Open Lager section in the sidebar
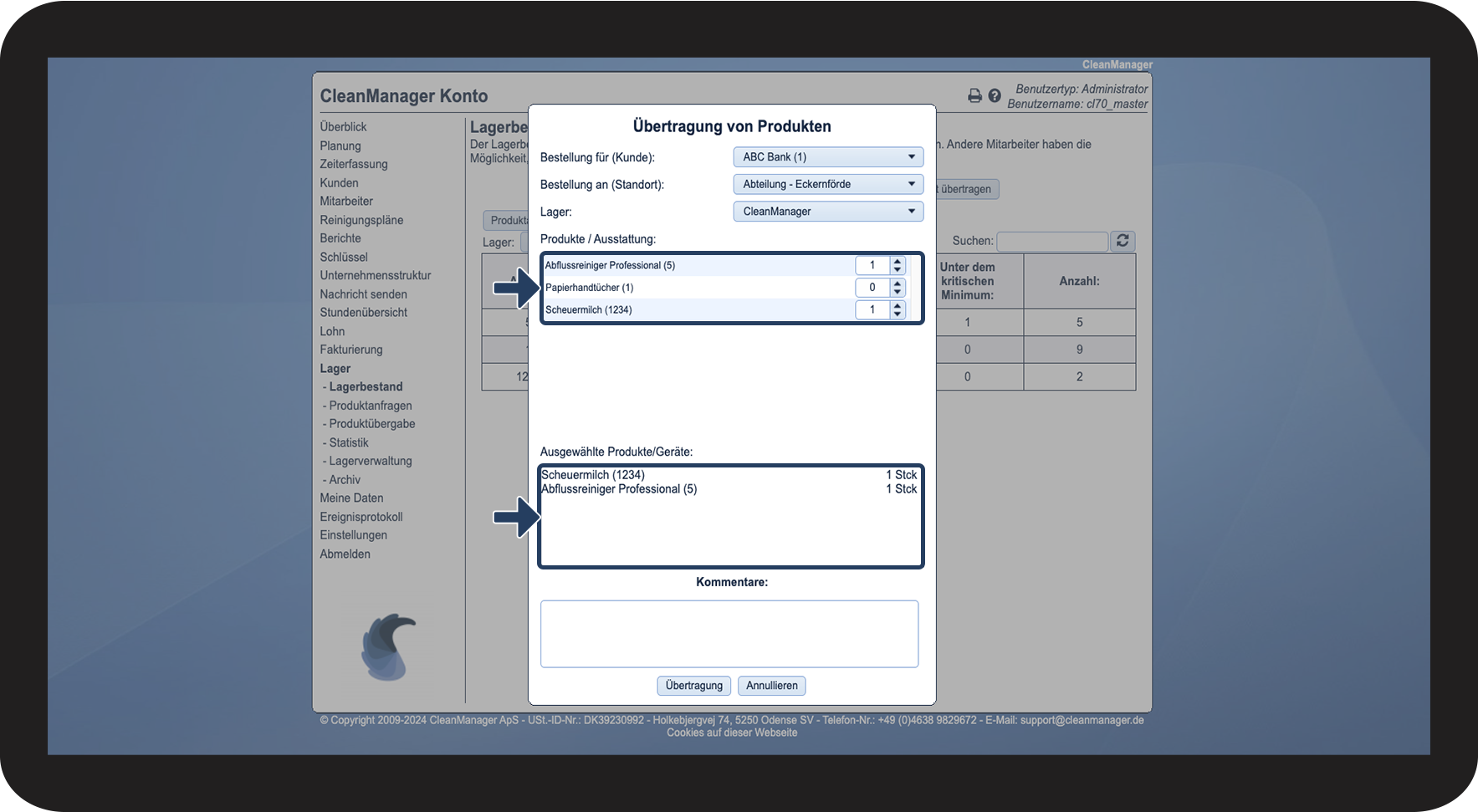This screenshot has height=812, width=1478. pyautogui.click(x=335, y=369)
